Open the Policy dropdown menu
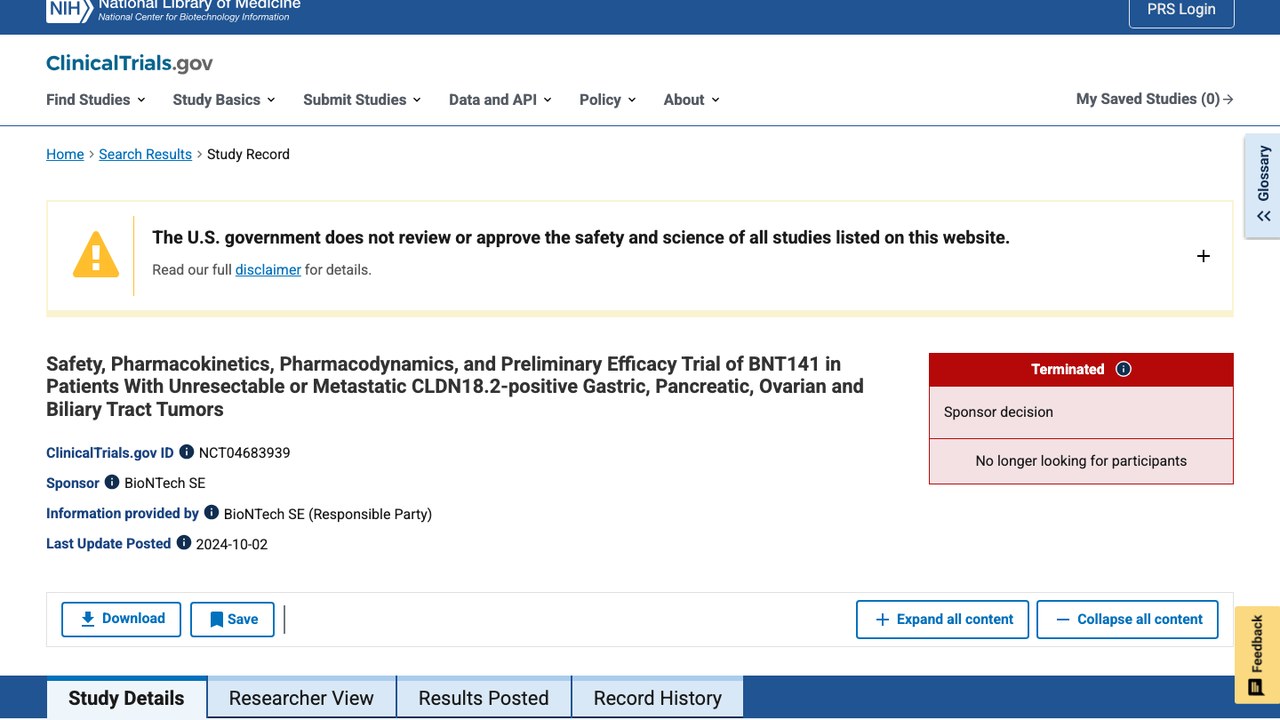The image size is (1280, 720). coord(608,99)
